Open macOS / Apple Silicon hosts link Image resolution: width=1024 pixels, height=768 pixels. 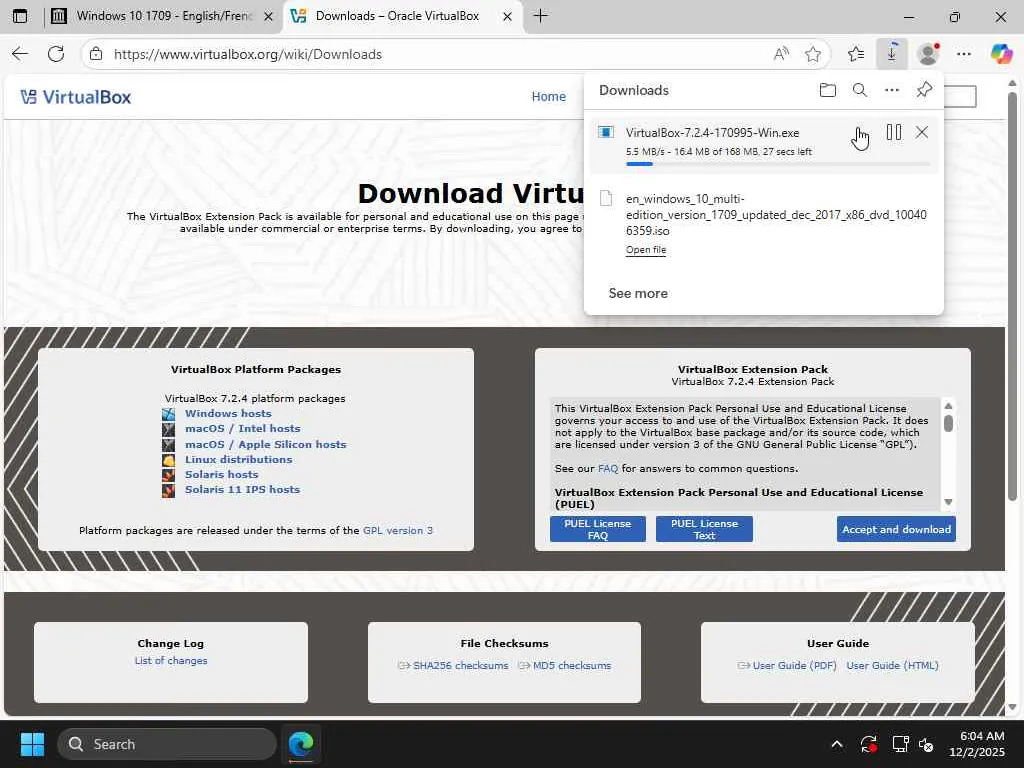point(265,444)
